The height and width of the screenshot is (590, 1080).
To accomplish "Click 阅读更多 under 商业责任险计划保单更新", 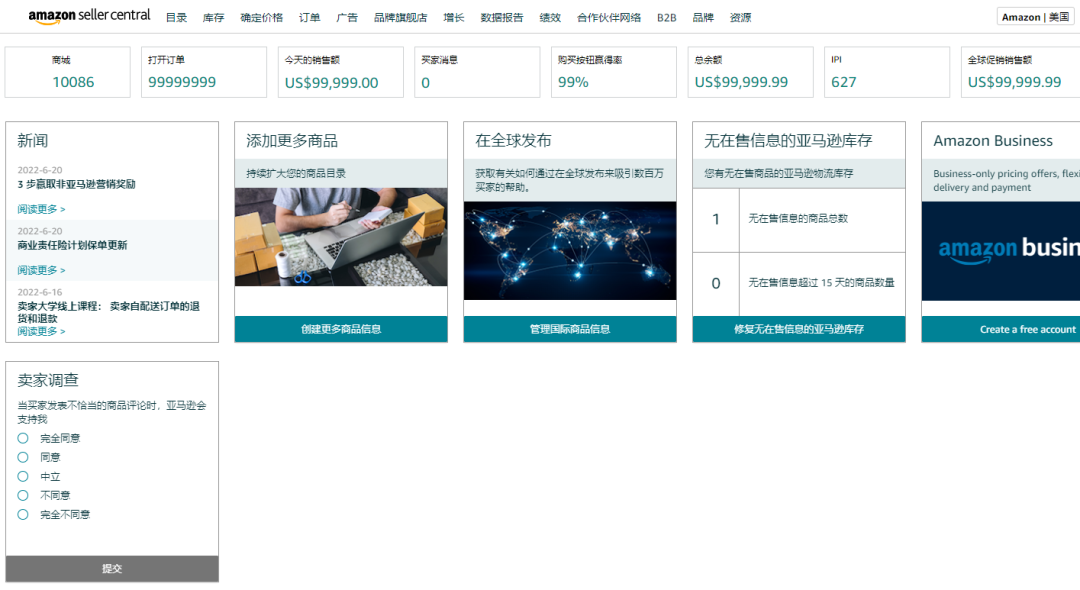I will 41,270.
